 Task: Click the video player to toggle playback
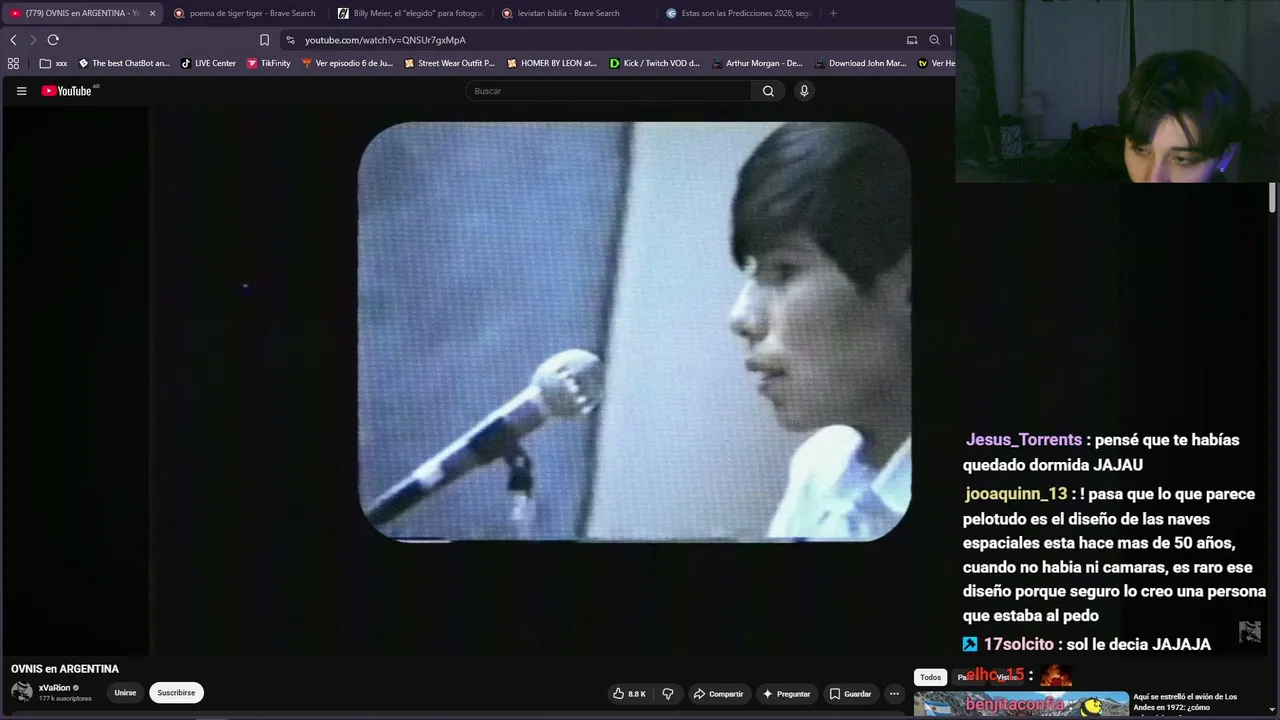634,332
